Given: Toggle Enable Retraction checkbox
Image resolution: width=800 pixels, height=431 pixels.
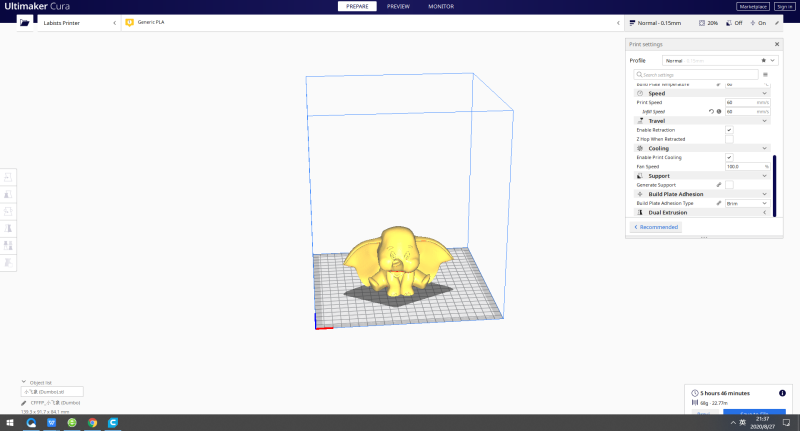Looking at the screenshot, I should coord(729,130).
